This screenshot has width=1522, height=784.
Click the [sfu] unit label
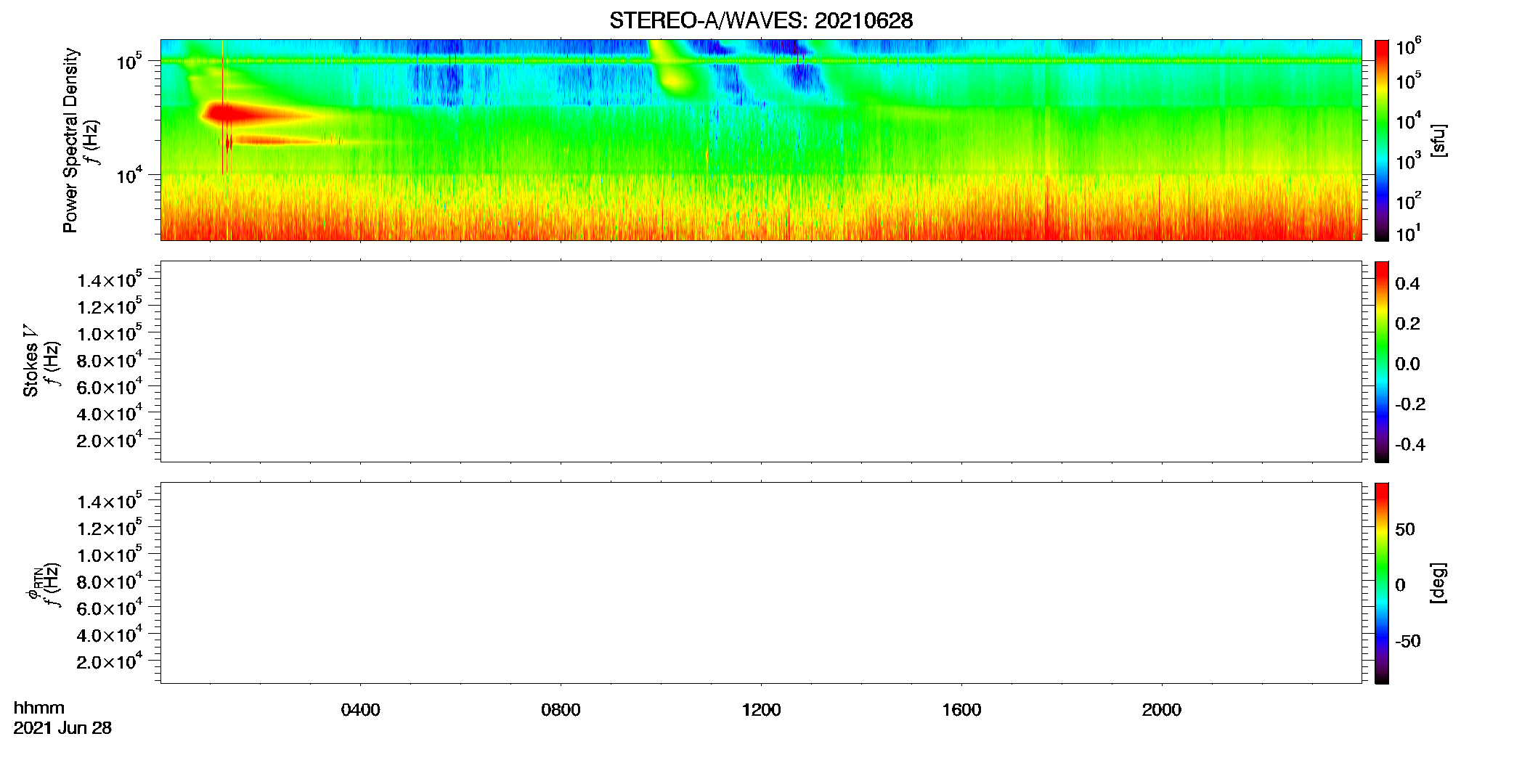1438,140
